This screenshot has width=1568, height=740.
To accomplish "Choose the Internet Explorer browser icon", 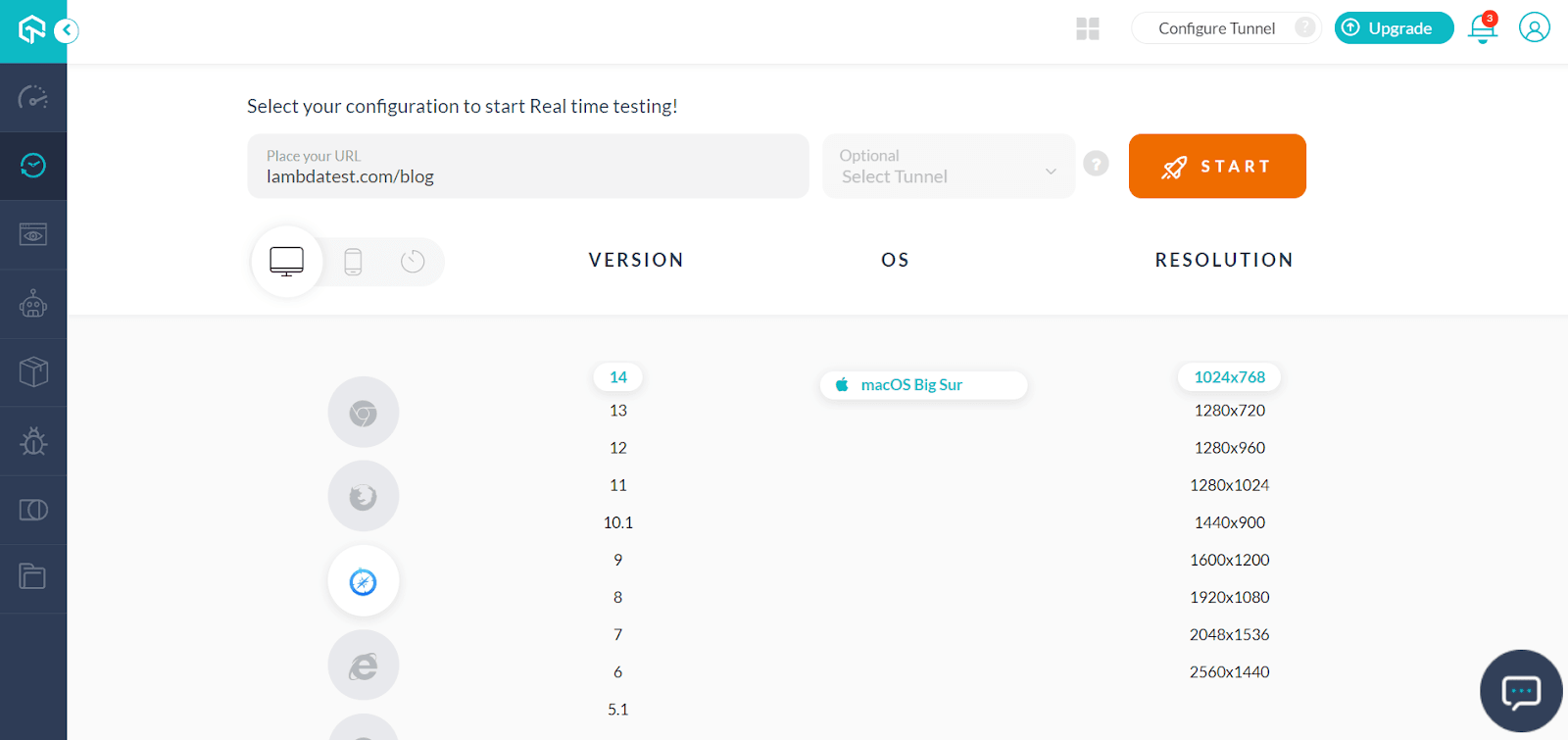I will (x=364, y=666).
